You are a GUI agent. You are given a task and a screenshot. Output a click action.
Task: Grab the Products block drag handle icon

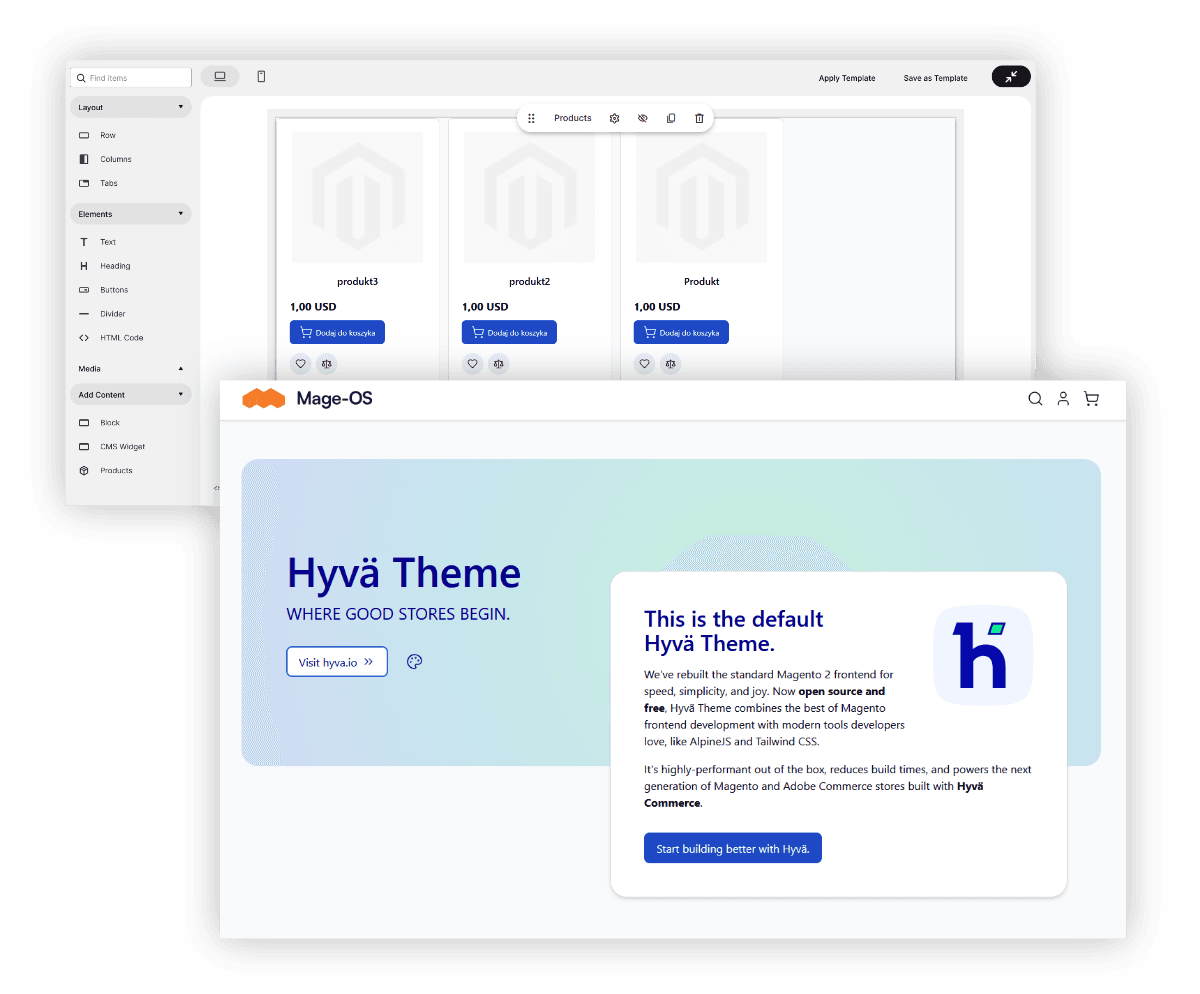pyautogui.click(x=531, y=118)
